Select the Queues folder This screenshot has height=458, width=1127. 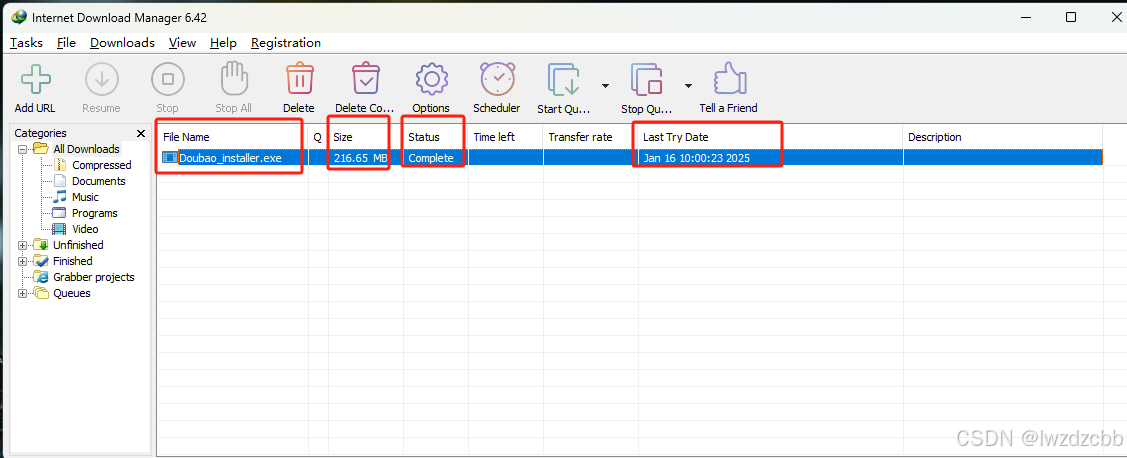(72, 293)
